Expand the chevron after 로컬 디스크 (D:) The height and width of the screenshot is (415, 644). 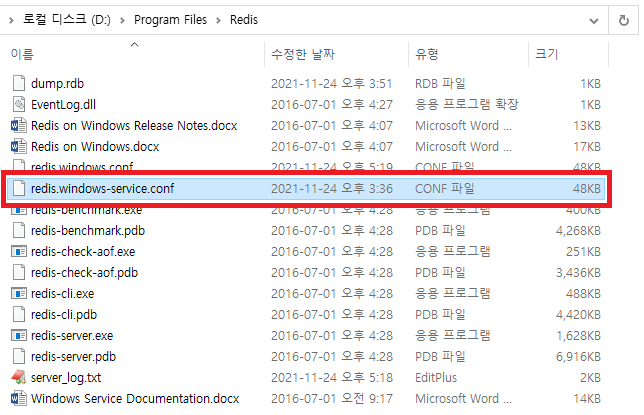tap(122, 20)
